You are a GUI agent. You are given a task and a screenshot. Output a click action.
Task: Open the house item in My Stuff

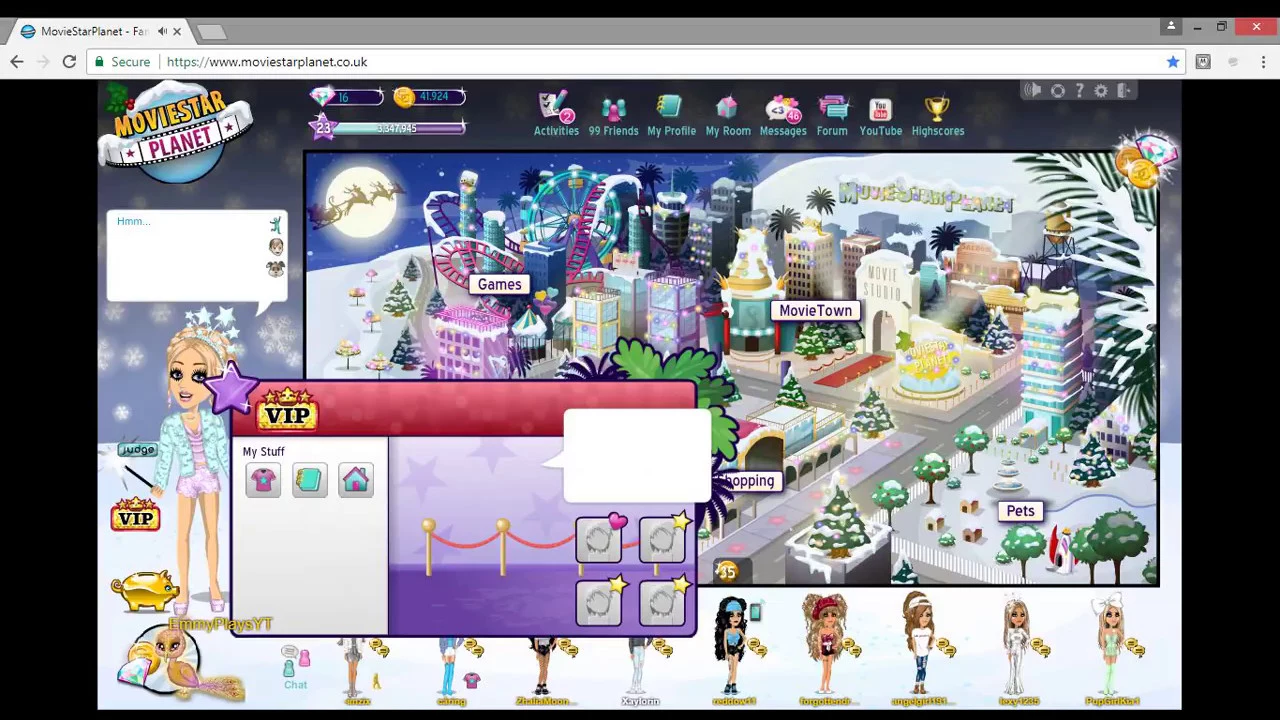coord(355,480)
